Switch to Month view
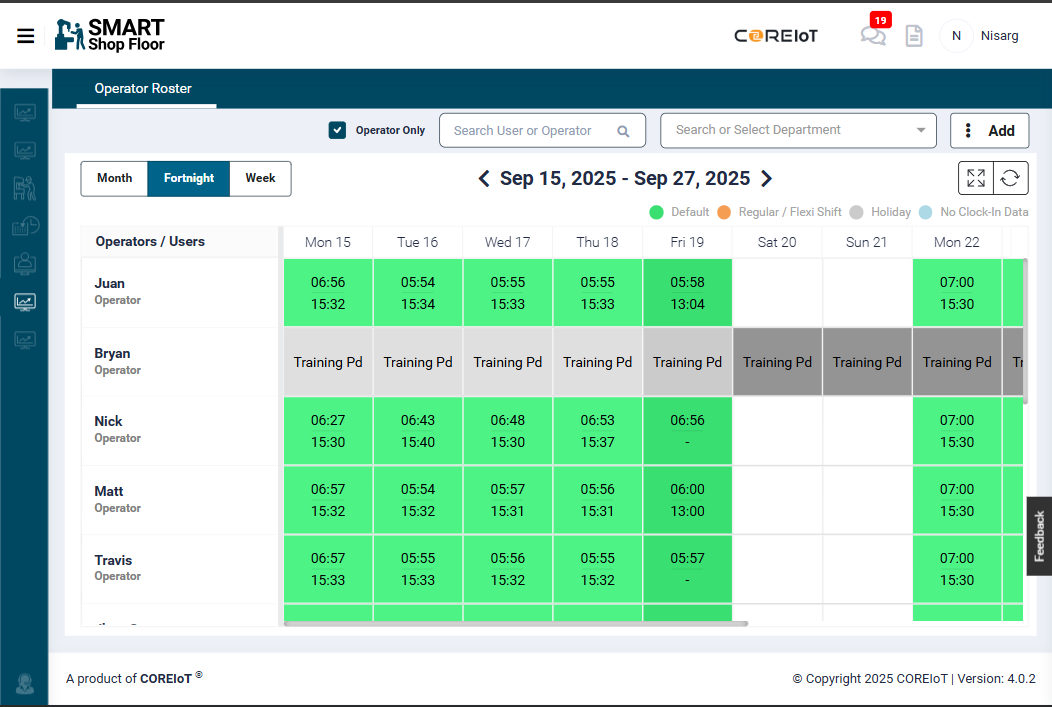 (114, 178)
